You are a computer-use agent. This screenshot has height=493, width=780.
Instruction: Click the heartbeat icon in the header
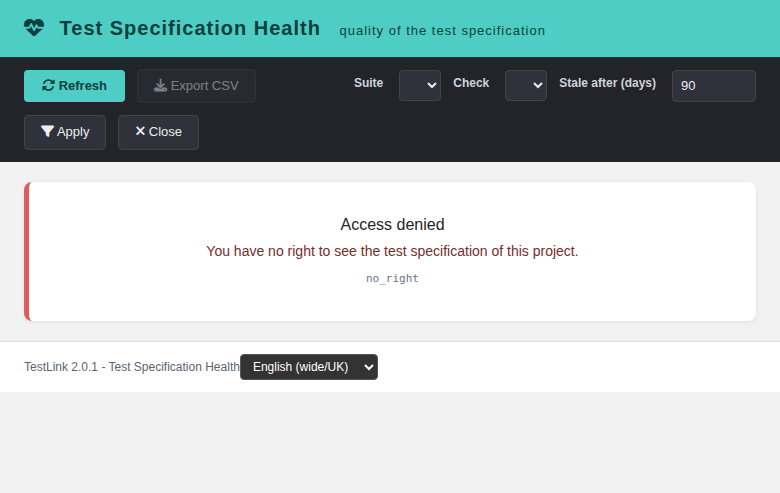[34, 27]
